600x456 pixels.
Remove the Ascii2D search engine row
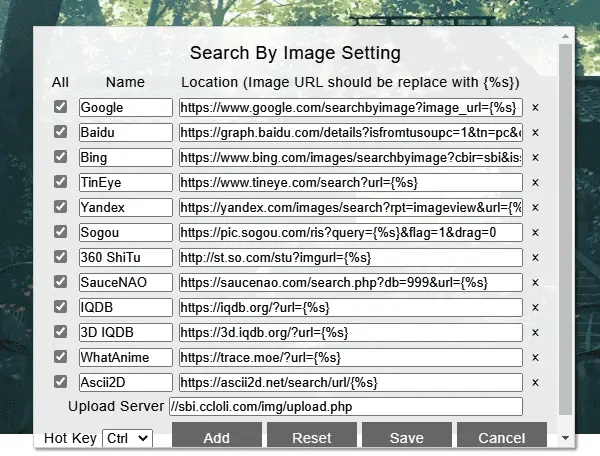pos(535,383)
